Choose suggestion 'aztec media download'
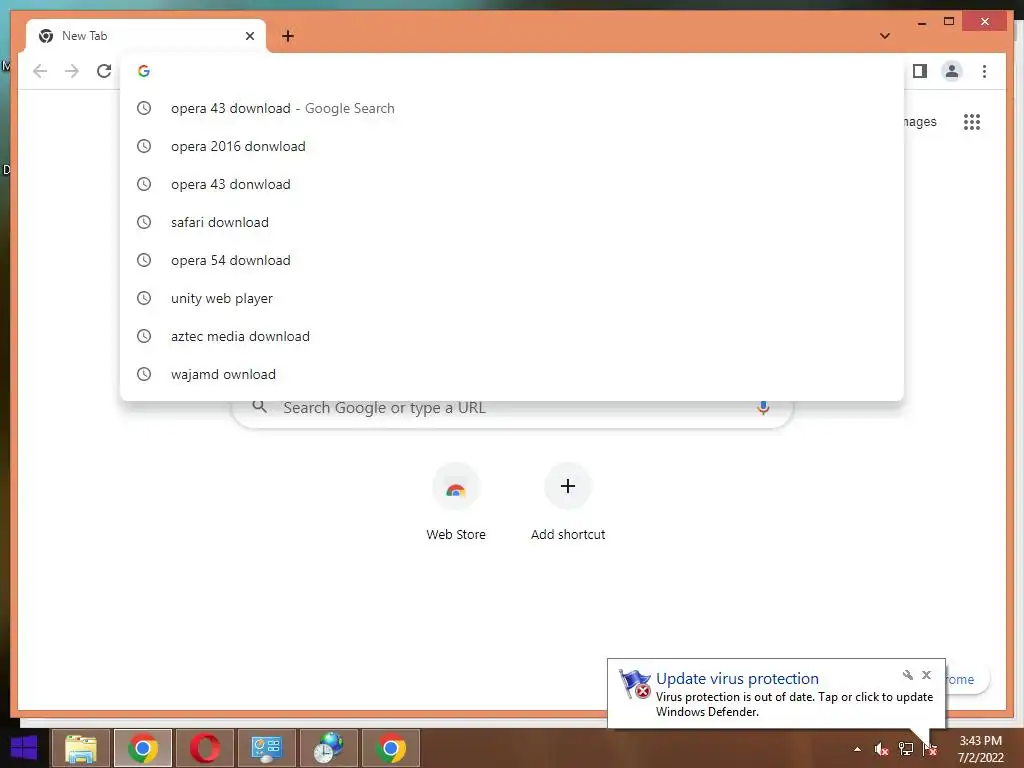Viewport: 1024px width, 768px height. point(512,336)
